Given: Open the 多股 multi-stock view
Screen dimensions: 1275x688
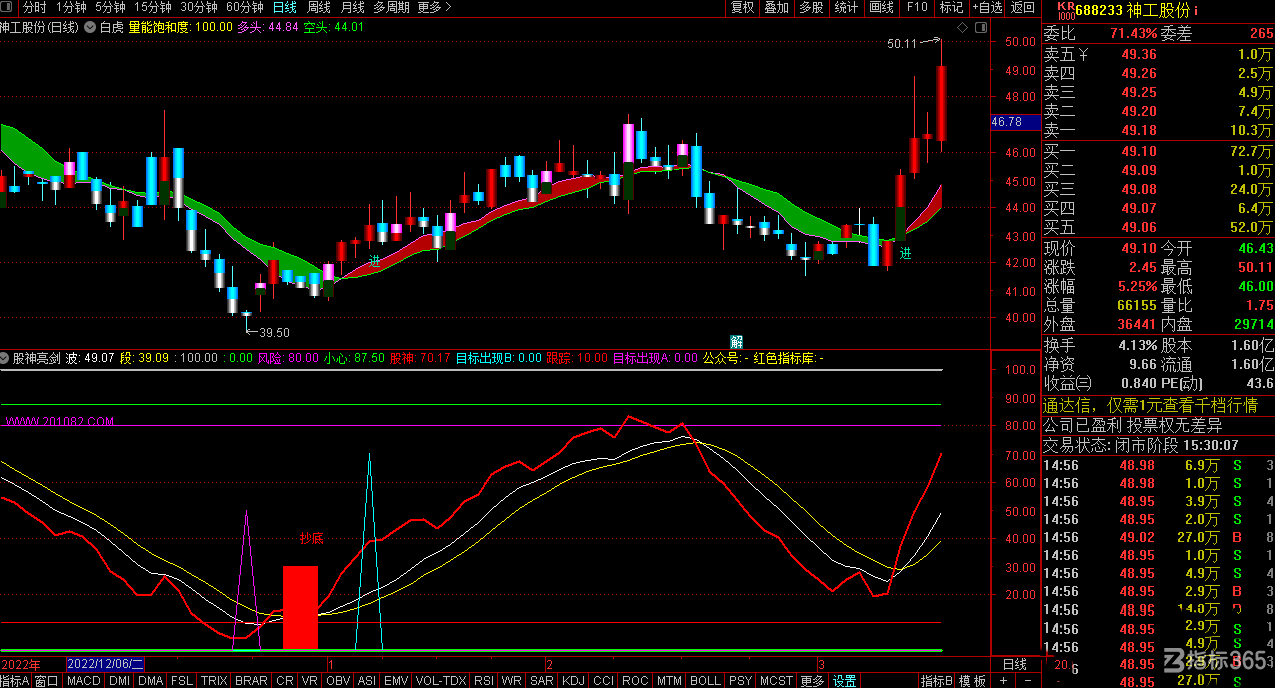Looking at the screenshot, I should tap(811, 7).
